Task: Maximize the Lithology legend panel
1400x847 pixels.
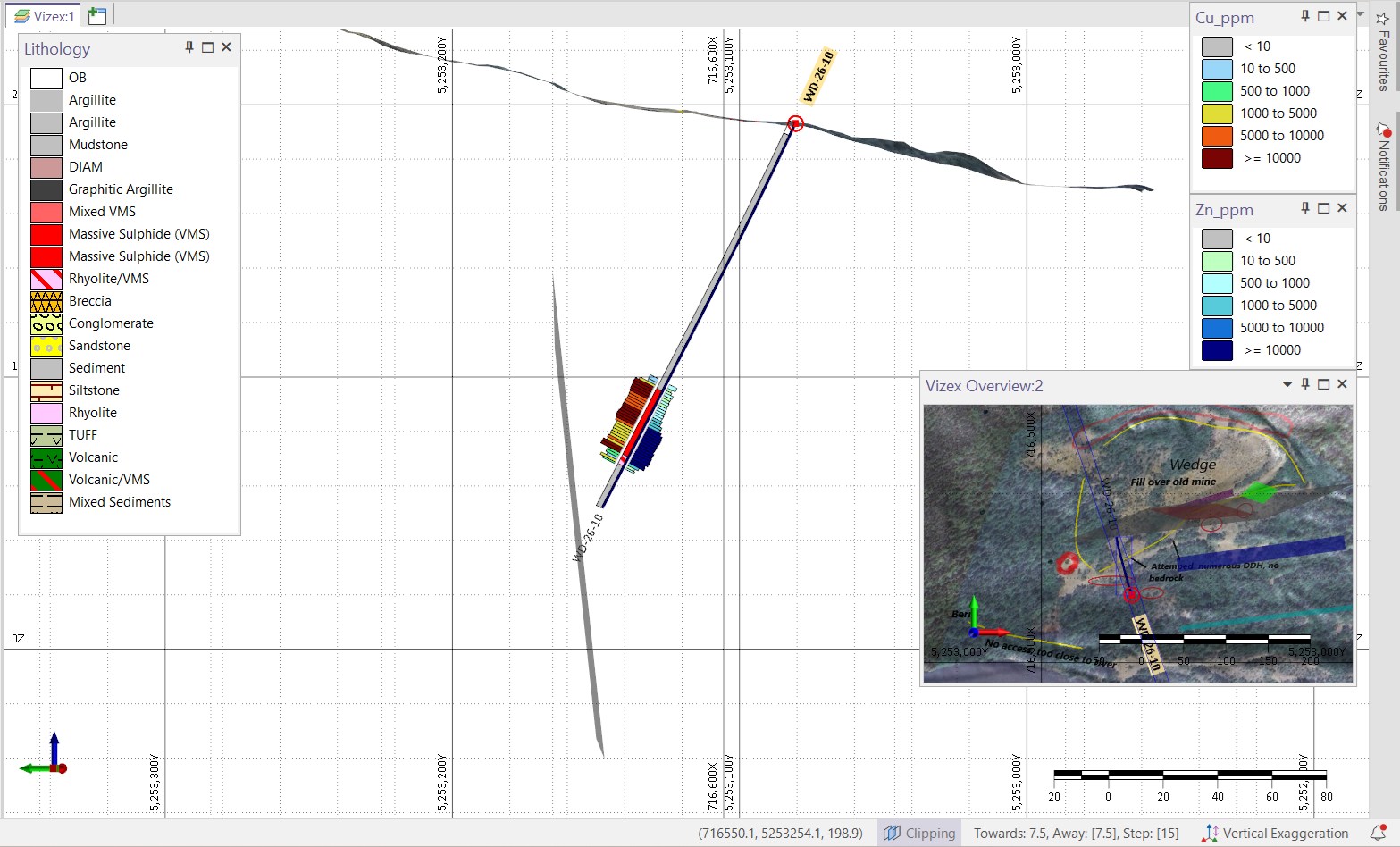Action: (x=208, y=47)
